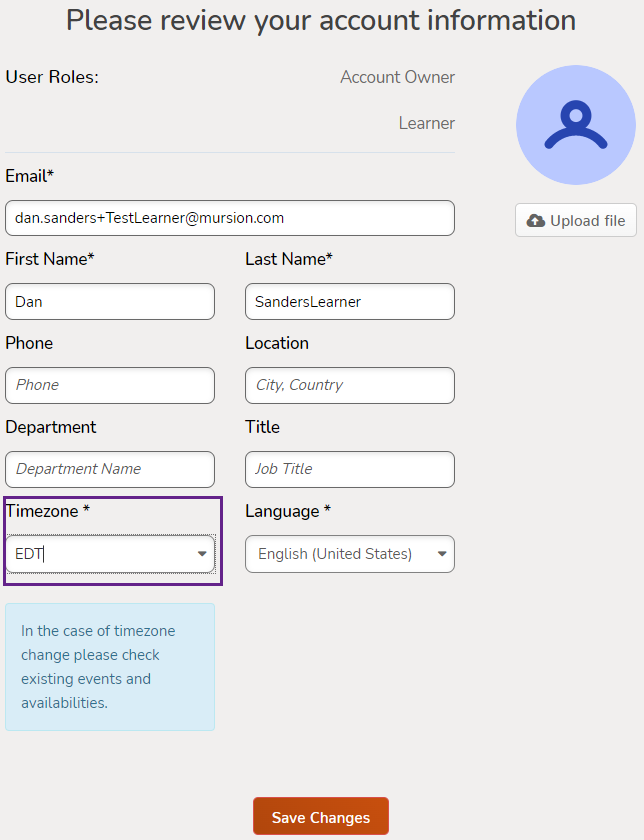This screenshot has width=644, height=840.
Task: Click the page heading about account information
Action: tap(321, 20)
